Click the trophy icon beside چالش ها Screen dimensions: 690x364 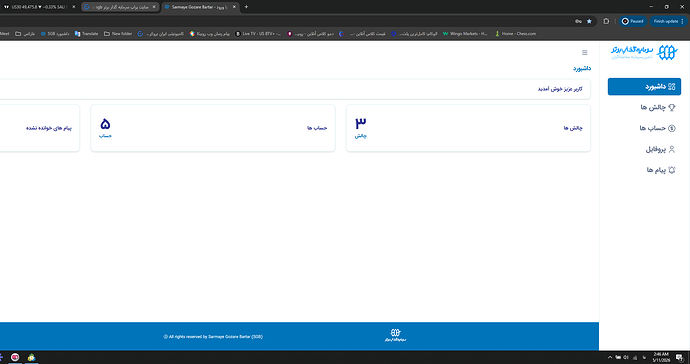(x=672, y=107)
